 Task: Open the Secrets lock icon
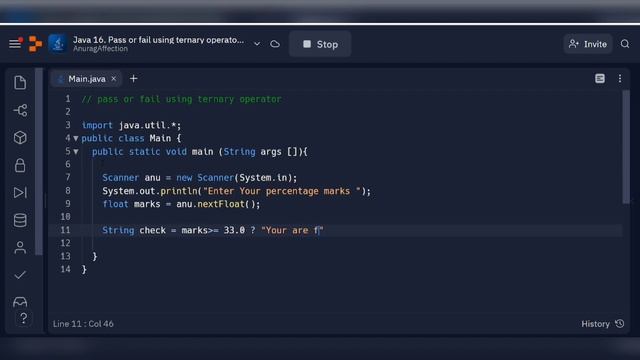[x=20, y=165]
